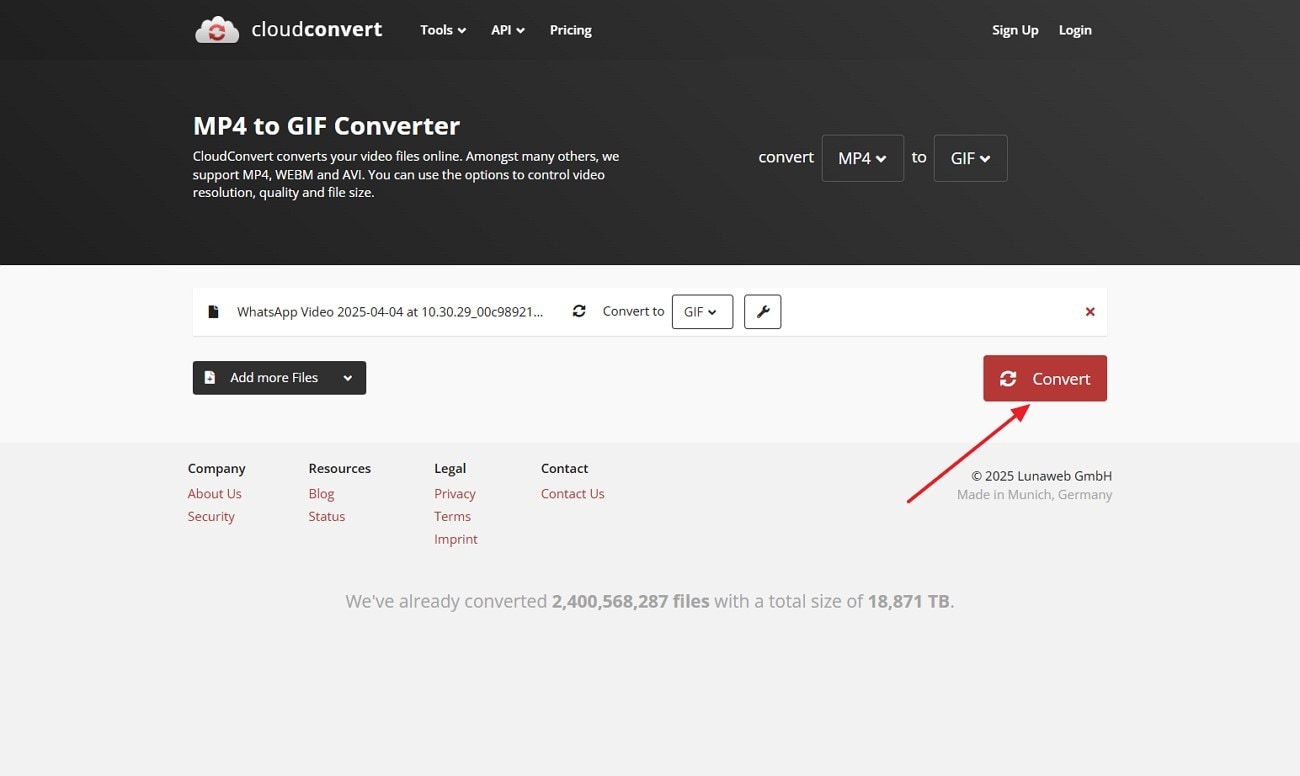Remove the WhatsApp Video file with the red X
The image size is (1300, 776).
click(1090, 312)
